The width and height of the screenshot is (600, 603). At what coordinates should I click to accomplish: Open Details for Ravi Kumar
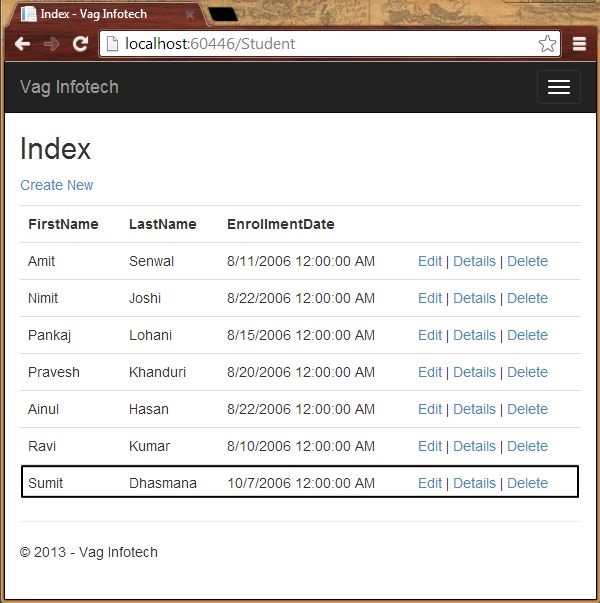click(x=474, y=446)
